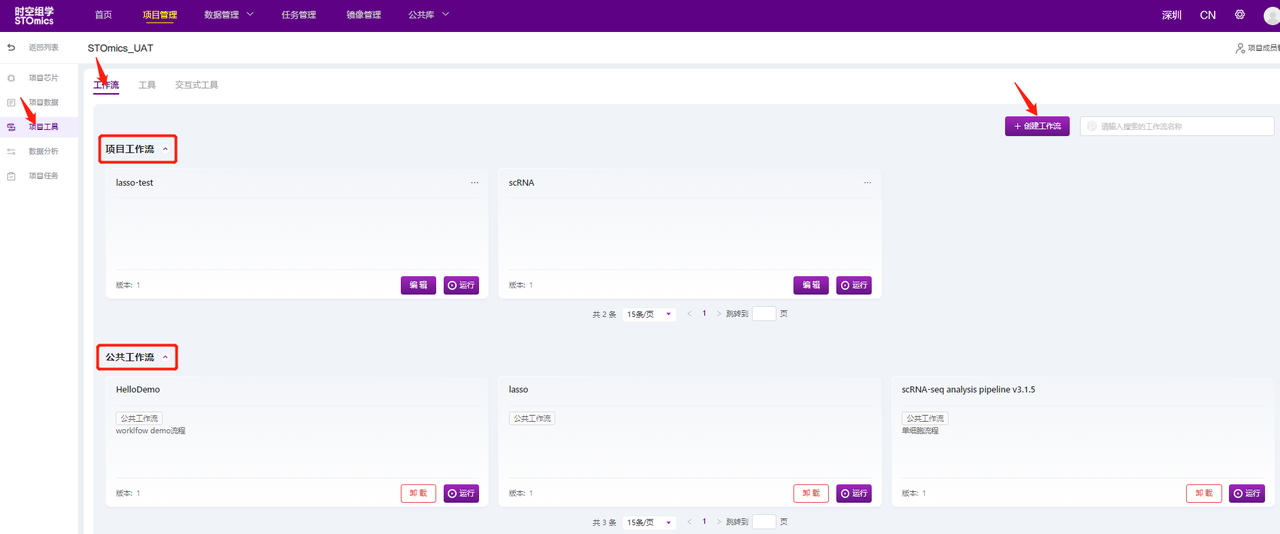The width and height of the screenshot is (1280, 534).
Task: Click the 项目成员 member icon
Action: pos(1240,48)
